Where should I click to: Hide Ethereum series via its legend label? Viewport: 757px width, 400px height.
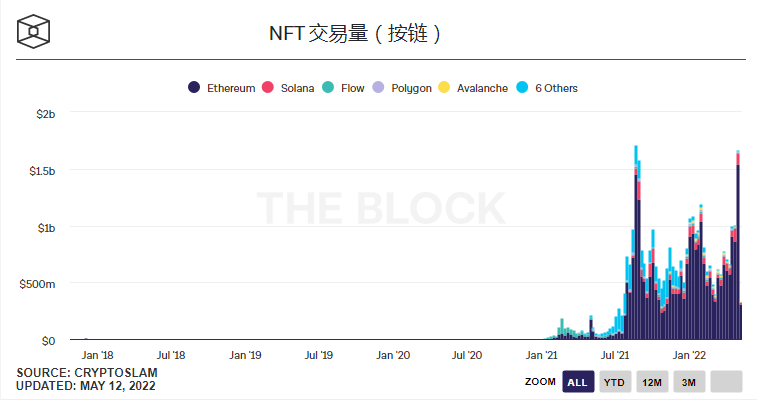click(230, 88)
